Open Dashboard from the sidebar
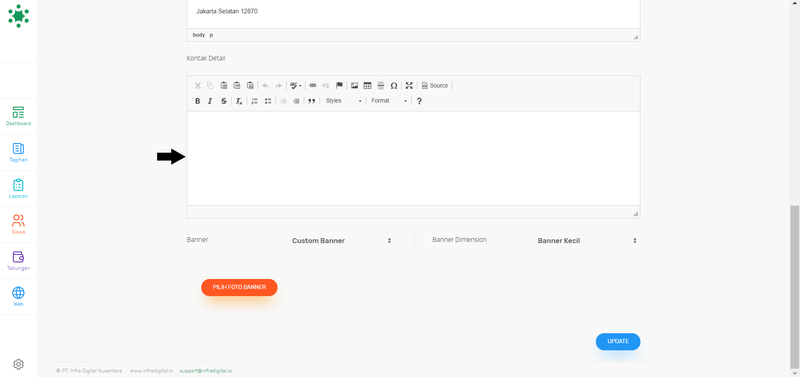Viewport: 800px width, 377px height. click(x=18, y=116)
